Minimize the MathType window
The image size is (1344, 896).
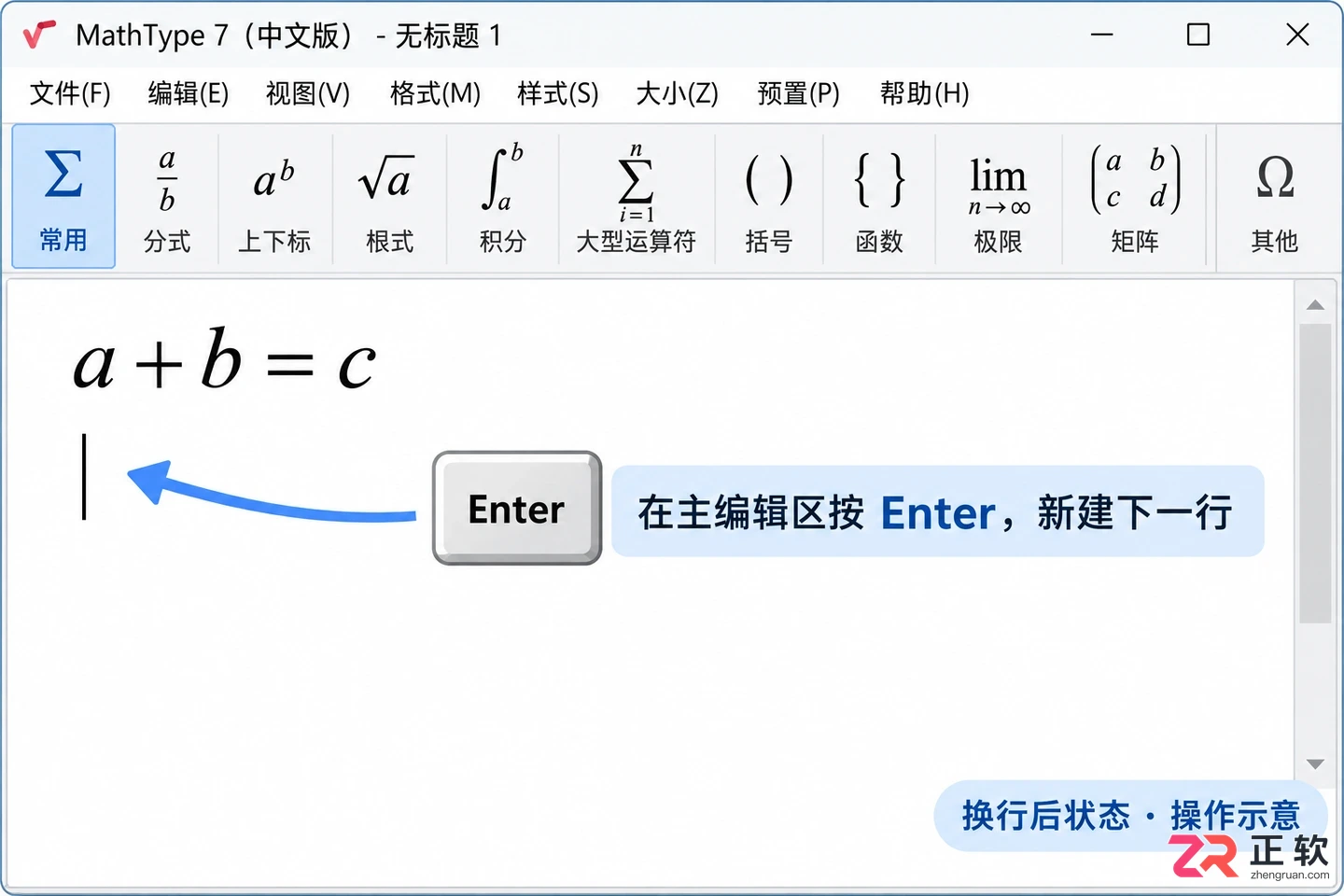(x=1102, y=35)
